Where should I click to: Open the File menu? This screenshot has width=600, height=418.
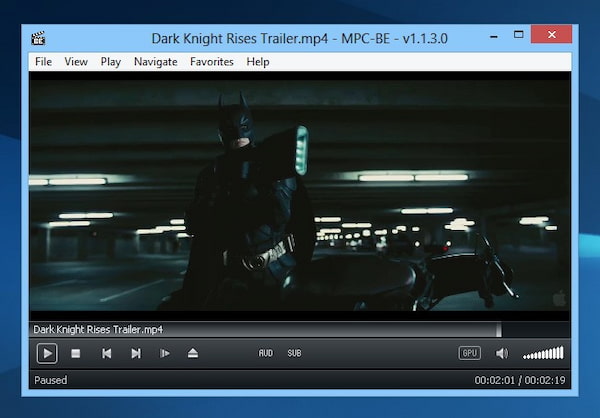(43, 62)
